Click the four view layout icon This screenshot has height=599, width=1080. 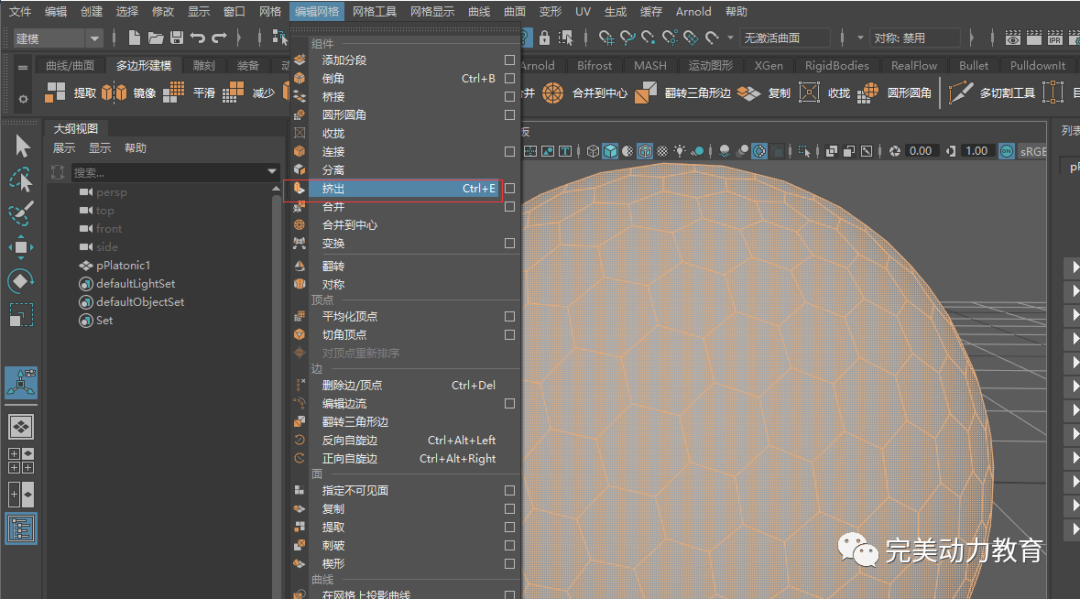click(21, 461)
